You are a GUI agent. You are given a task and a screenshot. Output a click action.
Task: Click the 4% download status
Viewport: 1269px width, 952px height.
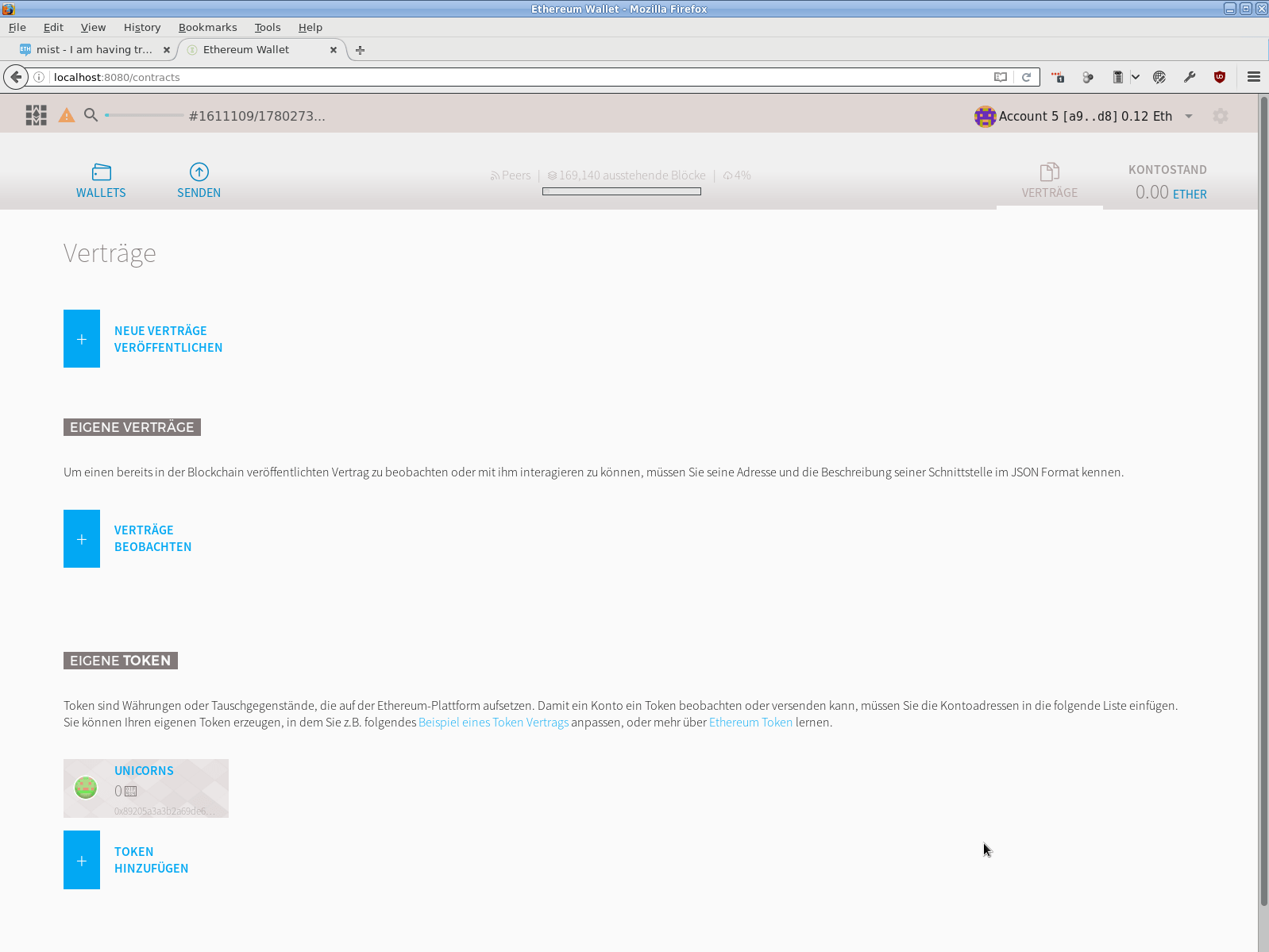(737, 175)
